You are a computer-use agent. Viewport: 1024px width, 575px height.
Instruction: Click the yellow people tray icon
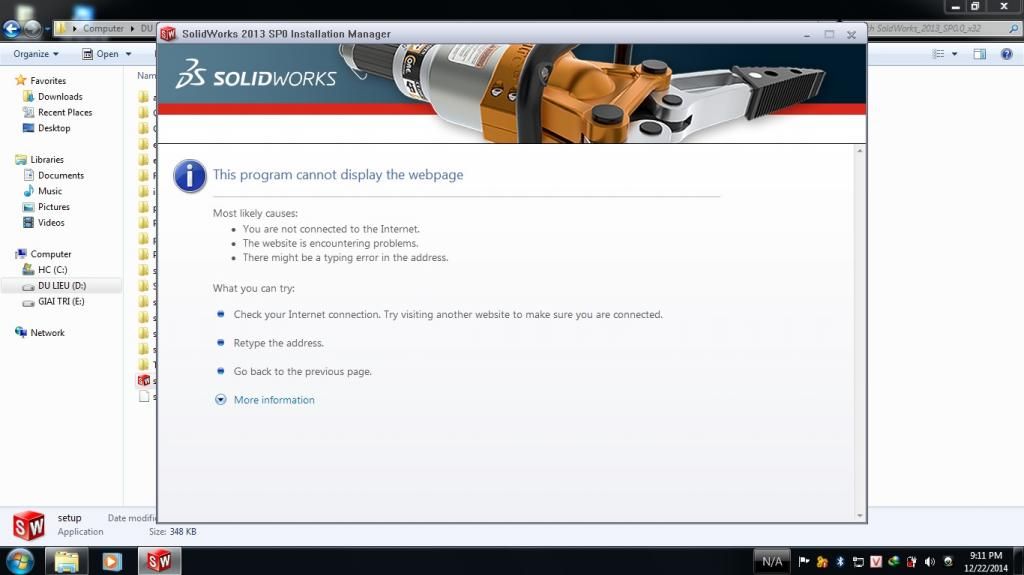[822, 561]
